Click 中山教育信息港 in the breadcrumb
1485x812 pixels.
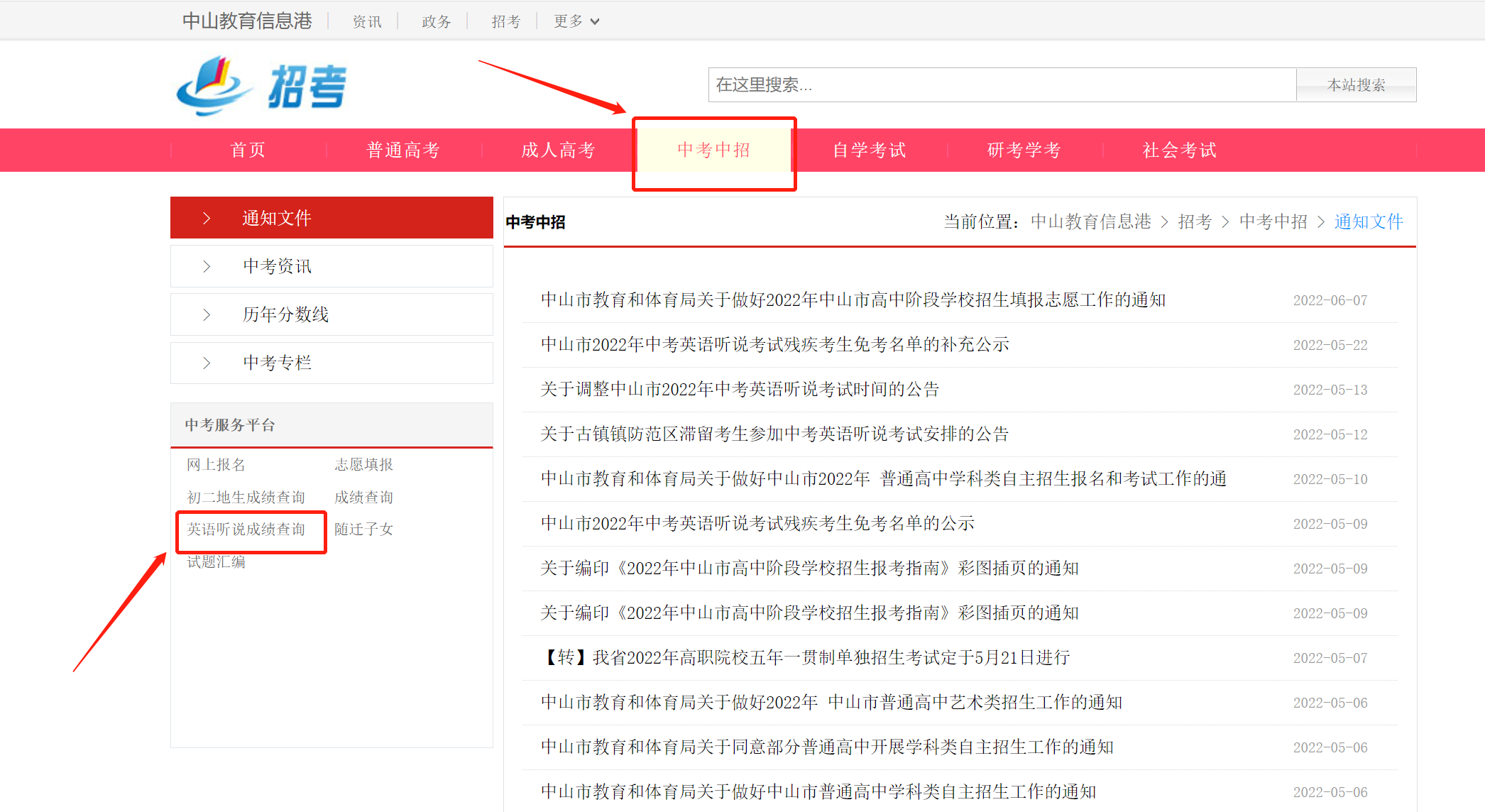coord(1090,221)
